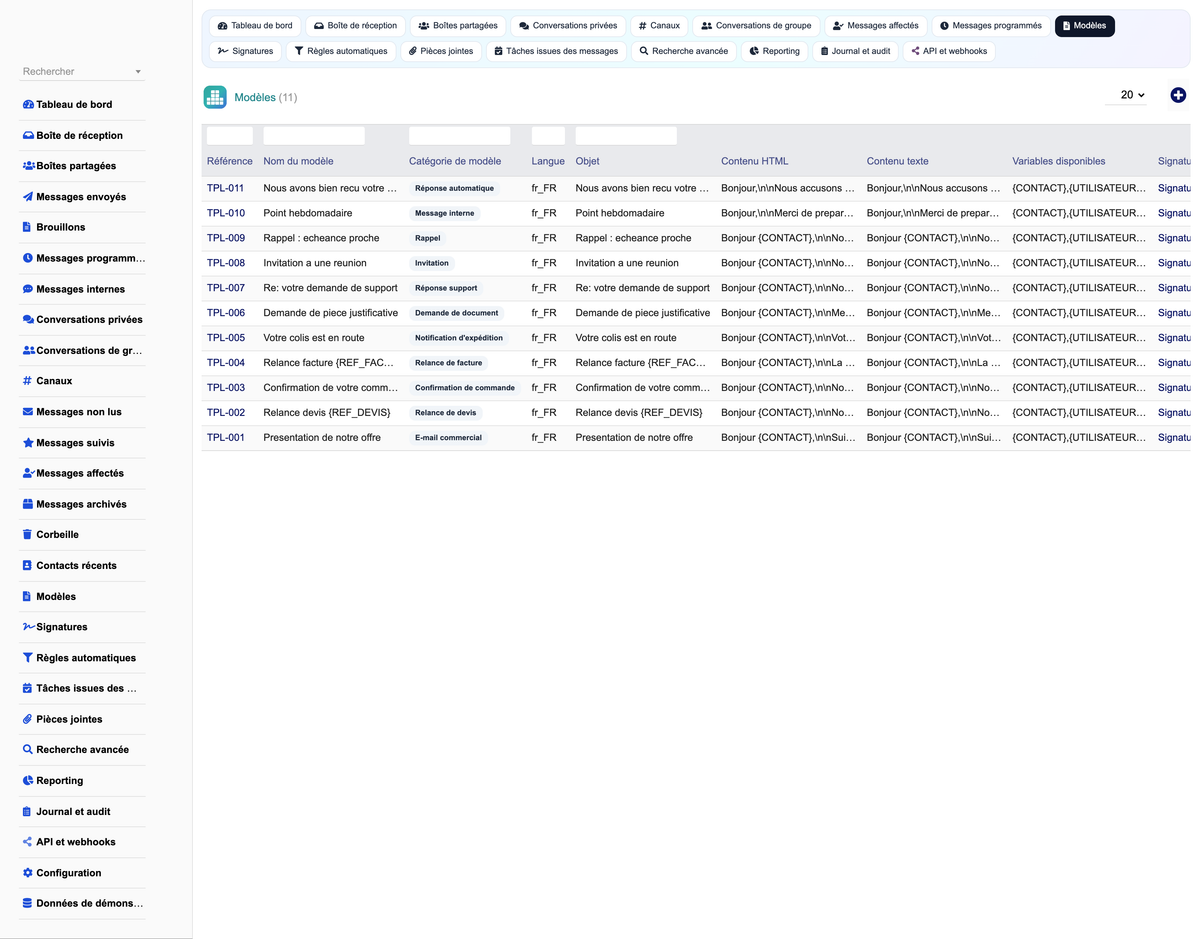Click the Boîtes partagées people icon in sidebar
The width and height of the screenshot is (1200, 939).
tap(28, 166)
